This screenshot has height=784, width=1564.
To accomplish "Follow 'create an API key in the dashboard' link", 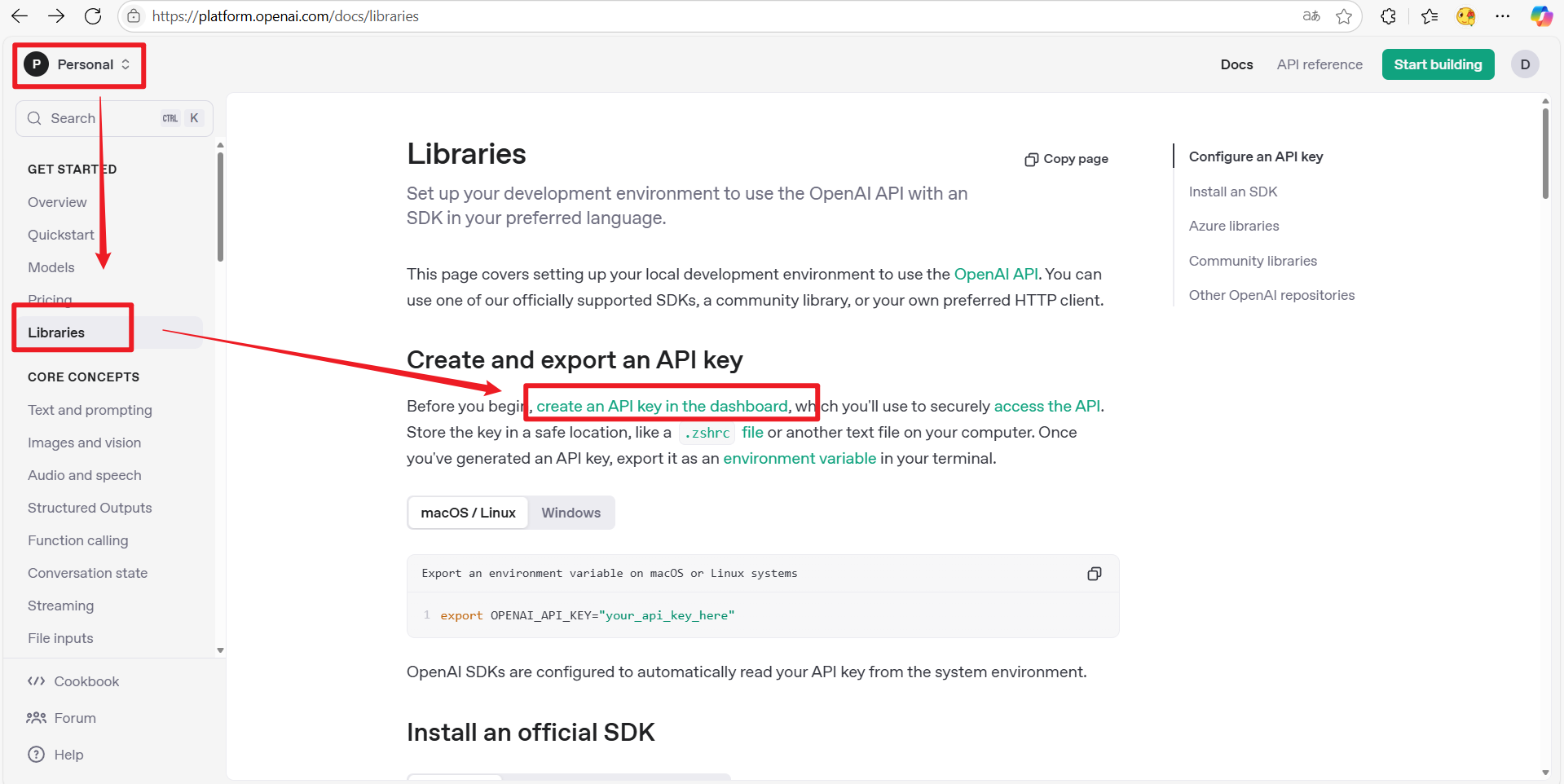I will (662, 406).
